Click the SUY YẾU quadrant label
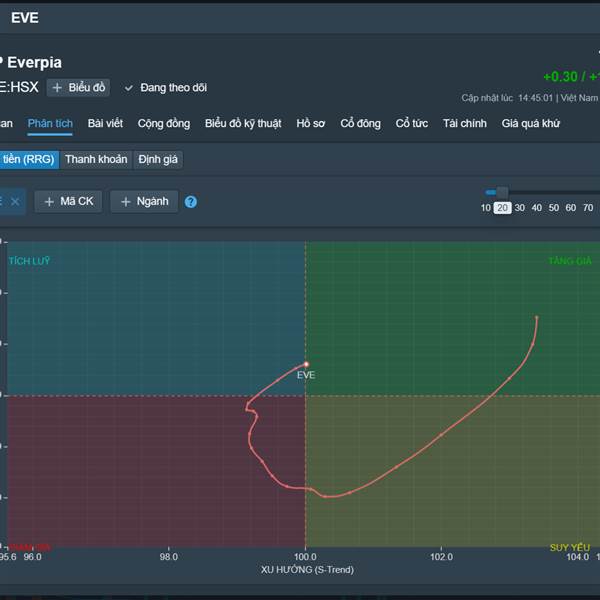This screenshot has width=600, height=600. click(x=570, y=547)
